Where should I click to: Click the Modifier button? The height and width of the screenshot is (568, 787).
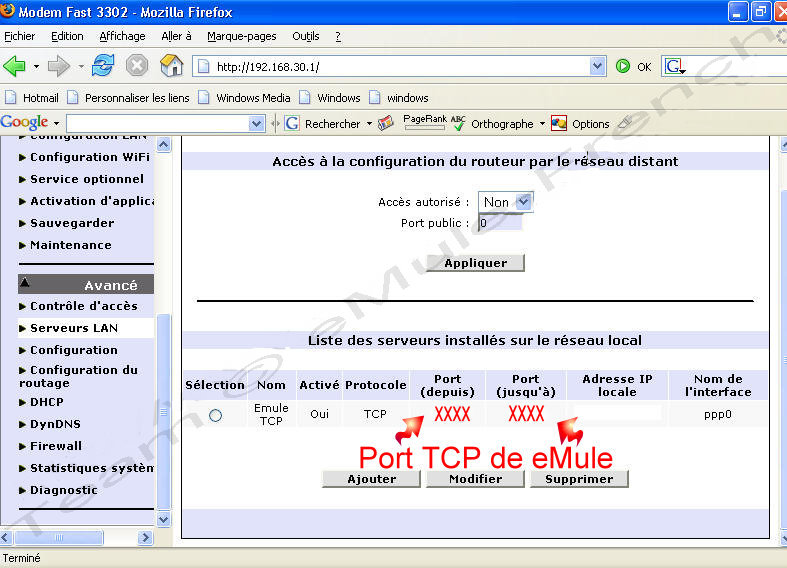[x=475, y=479]
